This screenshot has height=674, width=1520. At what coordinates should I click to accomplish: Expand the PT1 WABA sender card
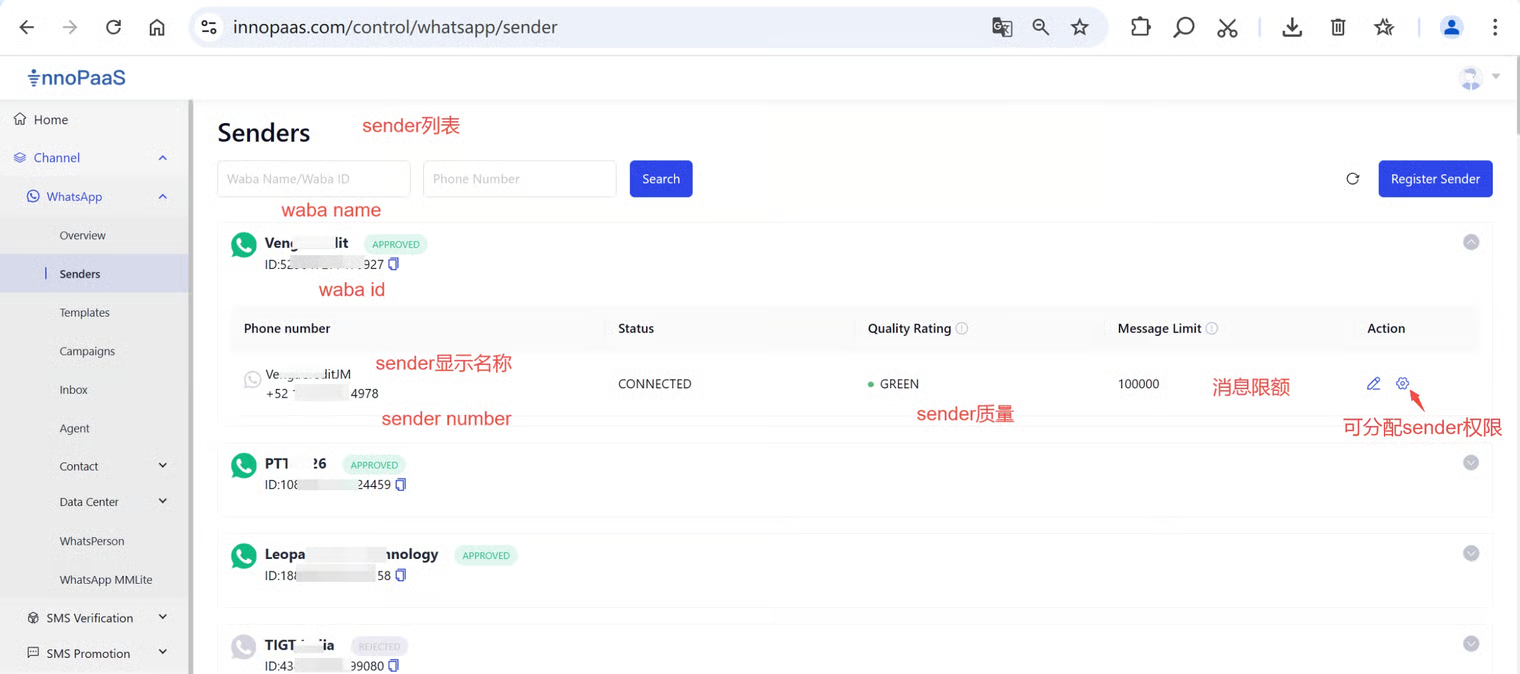coord(1470,463)
